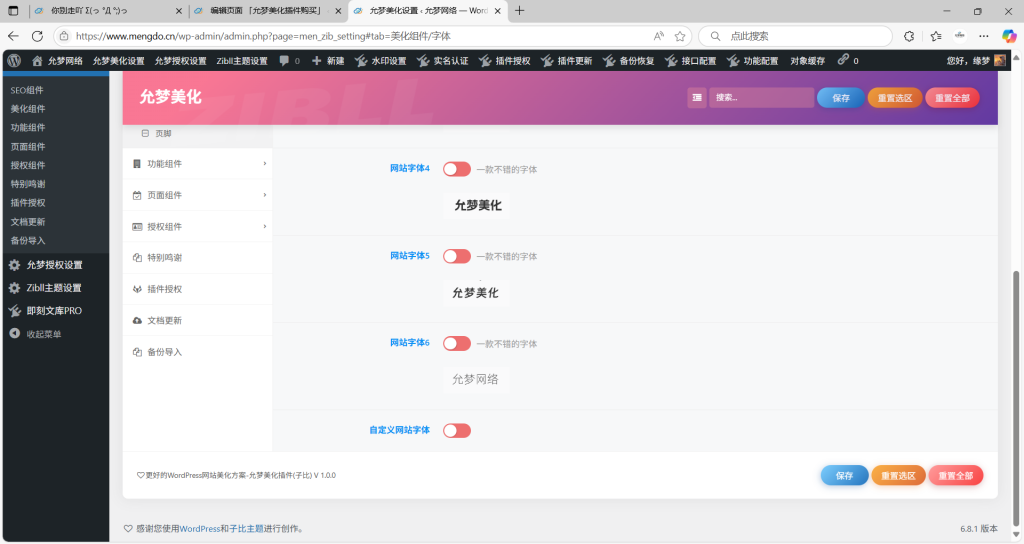Viewport: 1024px width, 544px height.
Task: Open 实名认证 in admin bar
Action: pos(443,61)
